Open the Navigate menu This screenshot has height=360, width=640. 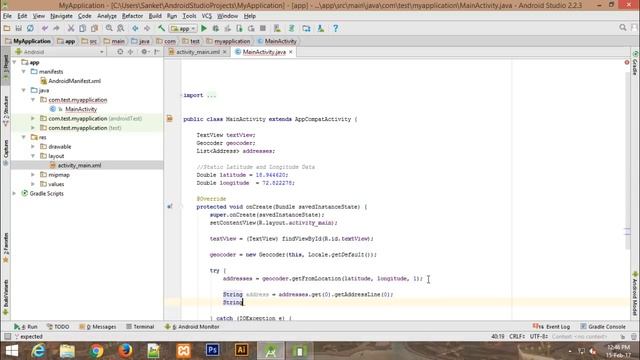pos(61,16)
